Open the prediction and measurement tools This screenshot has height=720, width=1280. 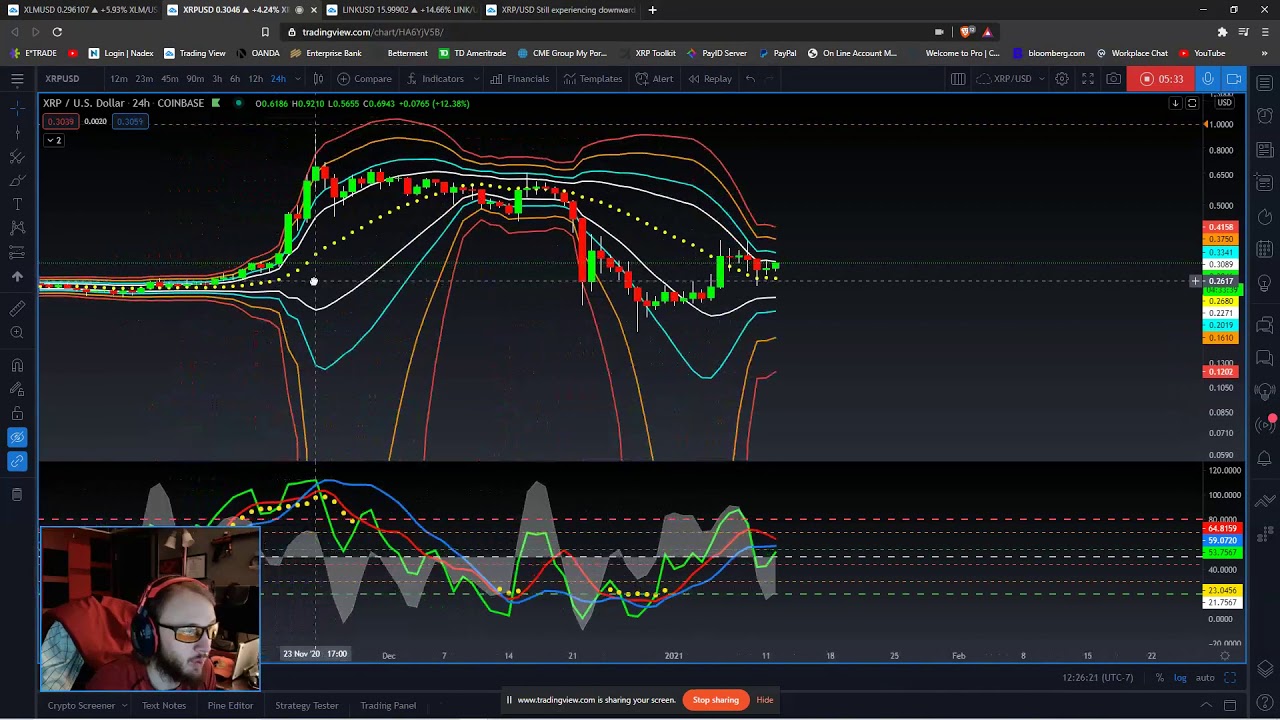pos(17,252)
